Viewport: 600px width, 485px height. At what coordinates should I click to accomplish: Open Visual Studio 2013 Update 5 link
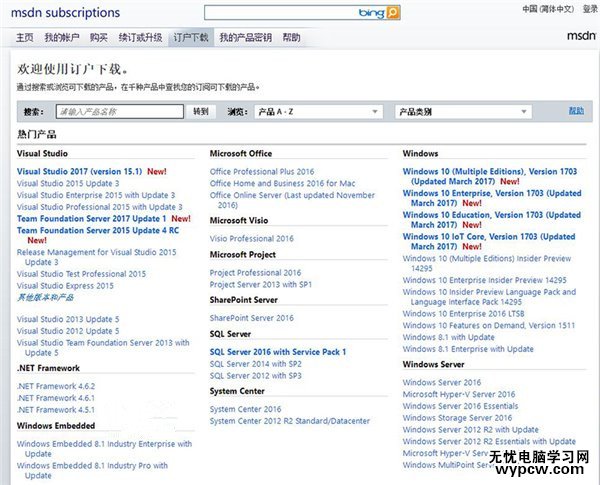click(x=68, y=319)
